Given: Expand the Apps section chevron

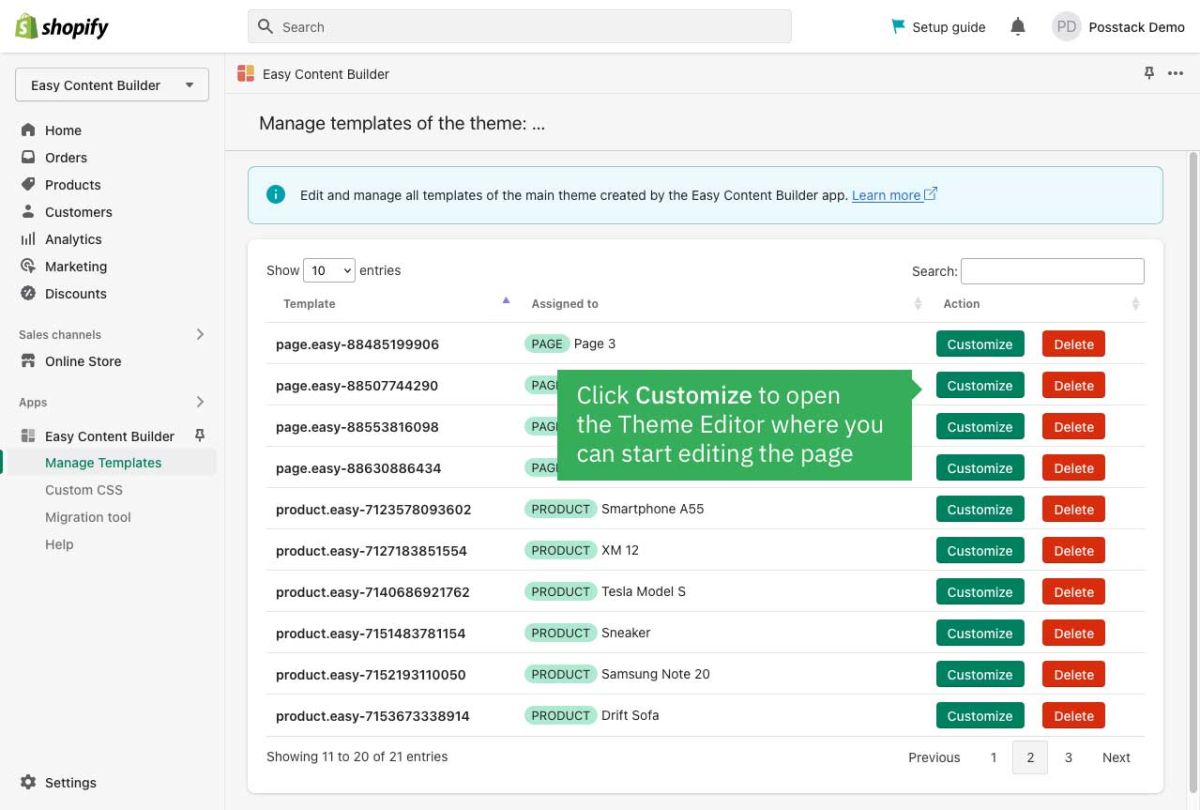Looking at the screenshot, I should pyautogui.click(x=200, y=402).
